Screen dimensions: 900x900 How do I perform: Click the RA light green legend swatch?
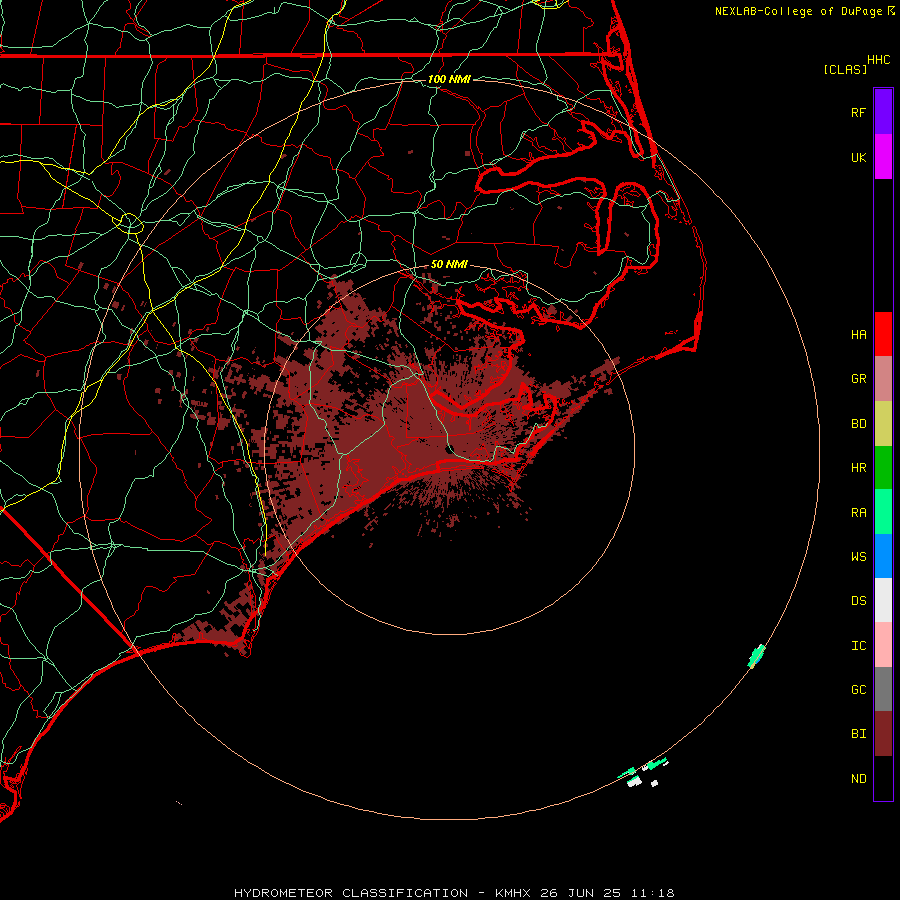point(883,512)
